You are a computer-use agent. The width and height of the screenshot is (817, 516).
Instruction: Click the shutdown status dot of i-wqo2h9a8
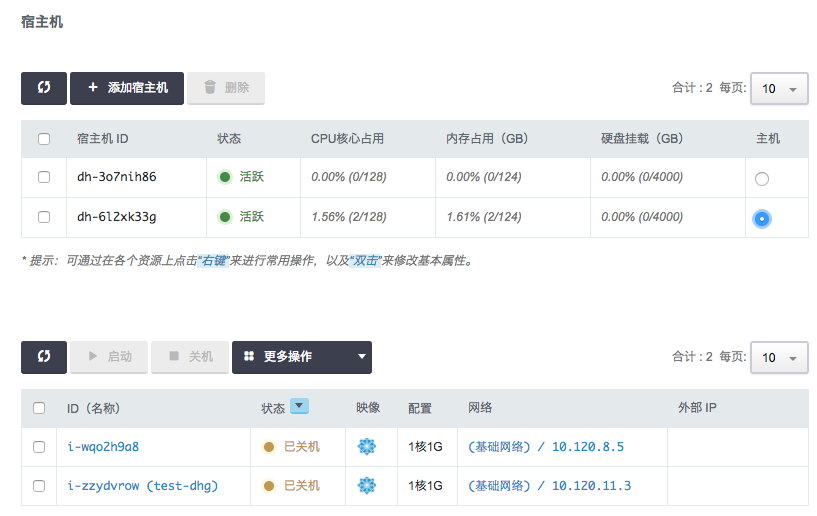pos(269,447)
